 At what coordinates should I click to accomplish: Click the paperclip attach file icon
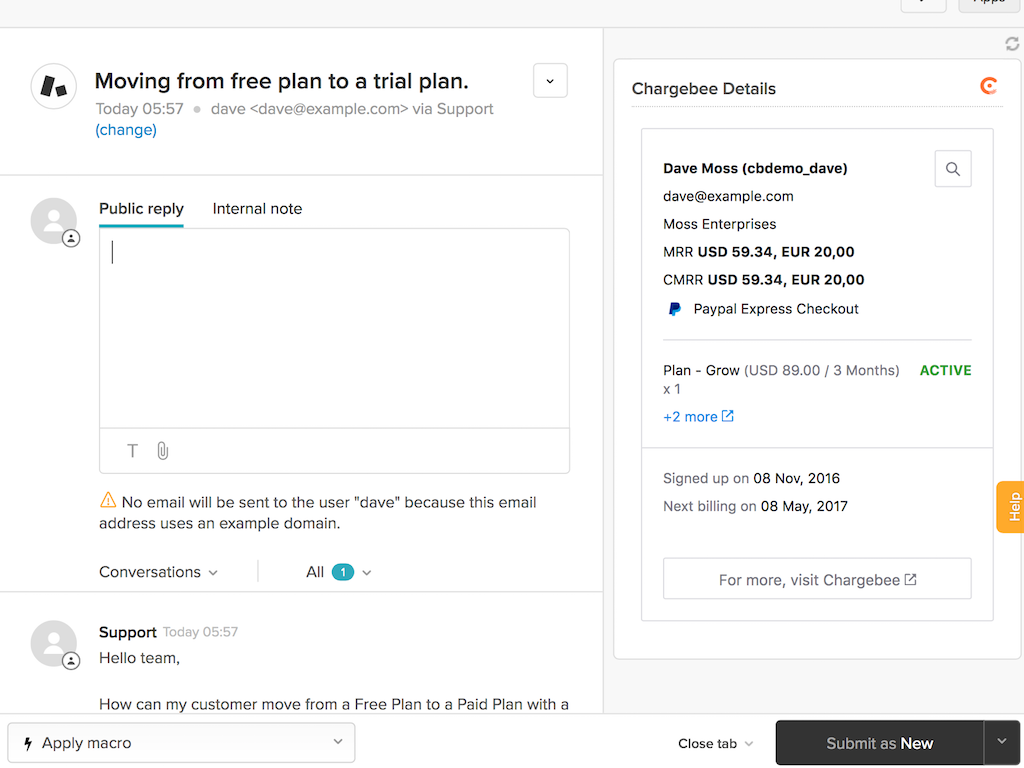(163, 451)
